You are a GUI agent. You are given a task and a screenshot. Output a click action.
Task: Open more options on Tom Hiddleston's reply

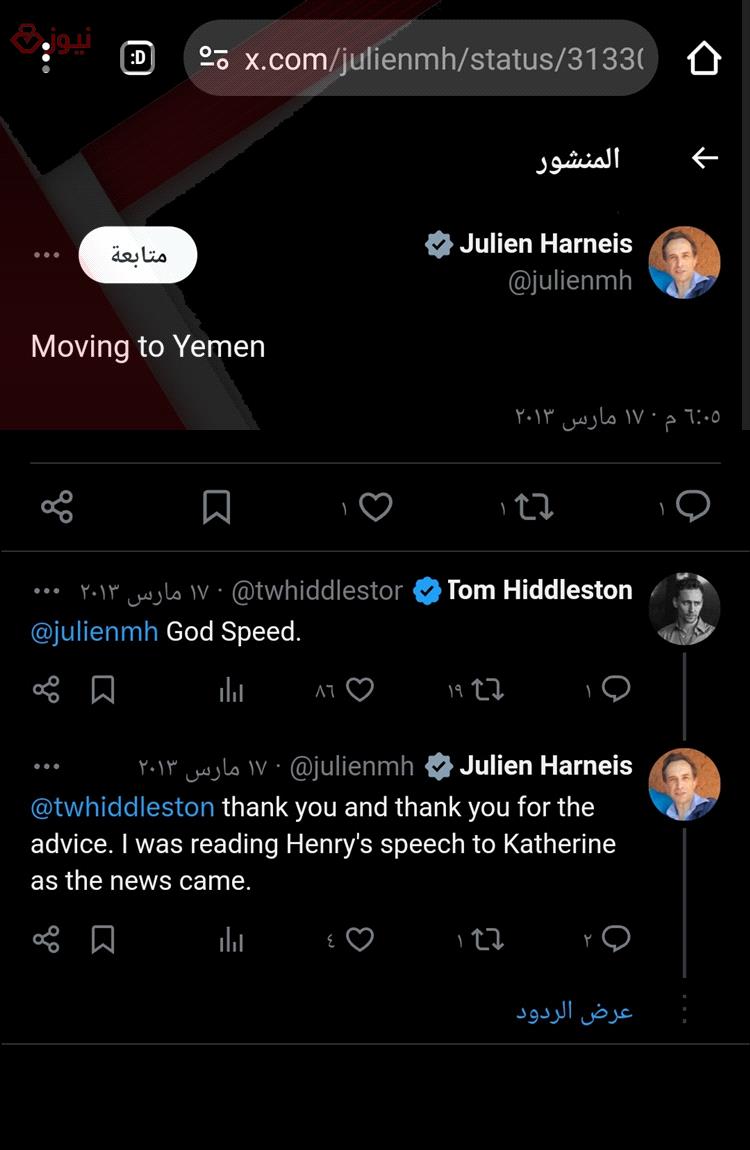coord(46,591)
